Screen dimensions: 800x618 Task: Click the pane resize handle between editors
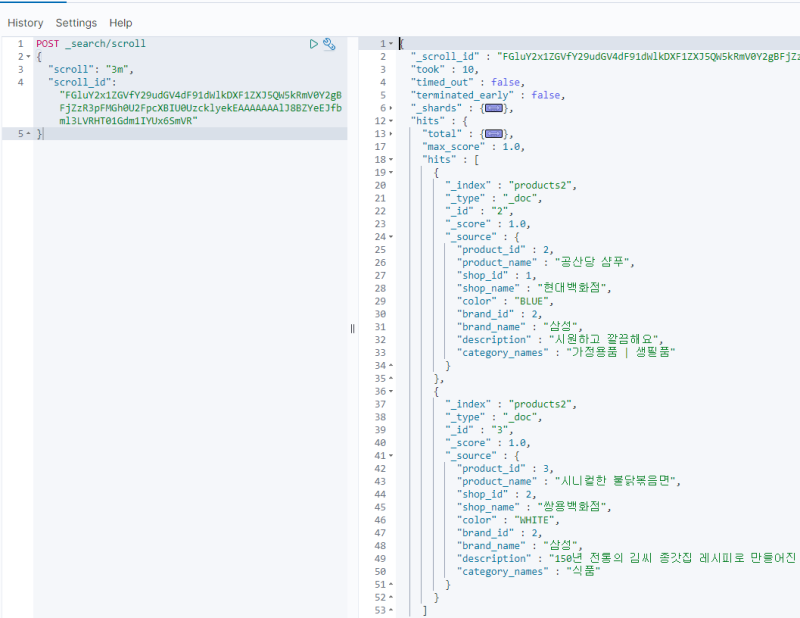pos(352,328)
